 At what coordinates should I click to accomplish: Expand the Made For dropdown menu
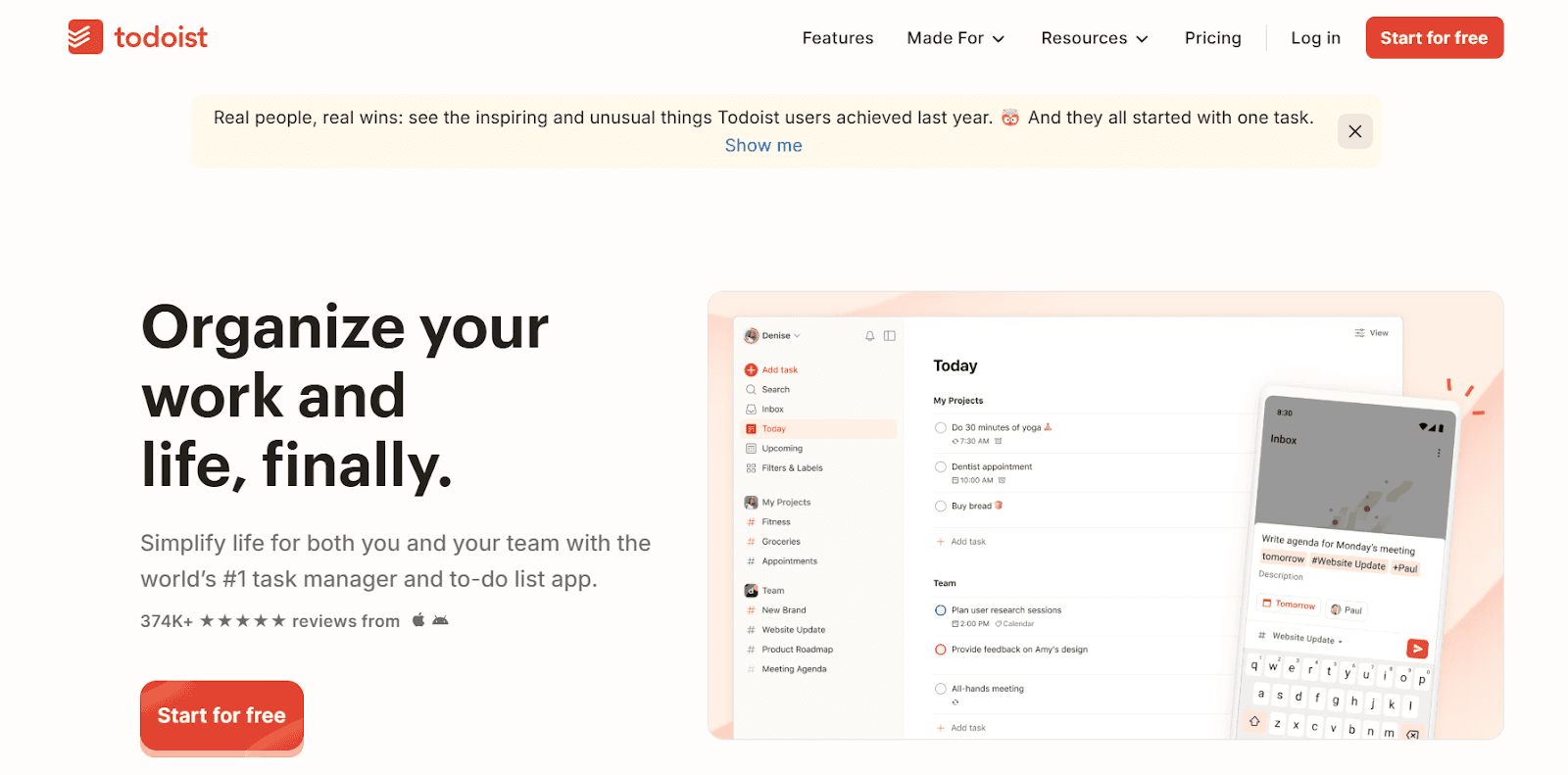click(955, 38)
